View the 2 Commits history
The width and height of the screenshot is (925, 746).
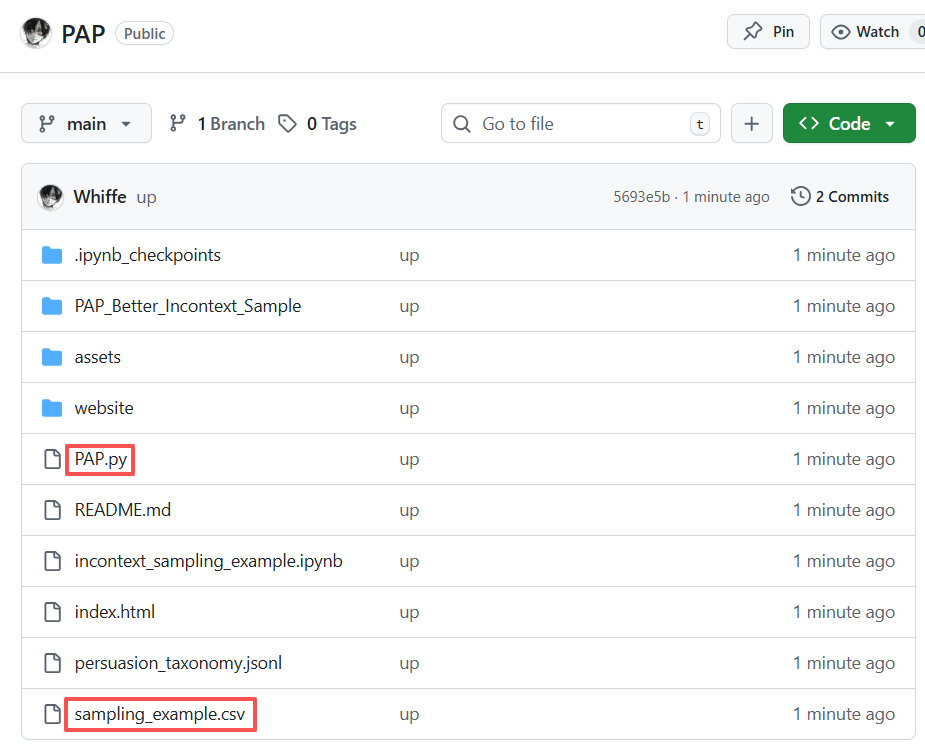click(x=839, y=196)
